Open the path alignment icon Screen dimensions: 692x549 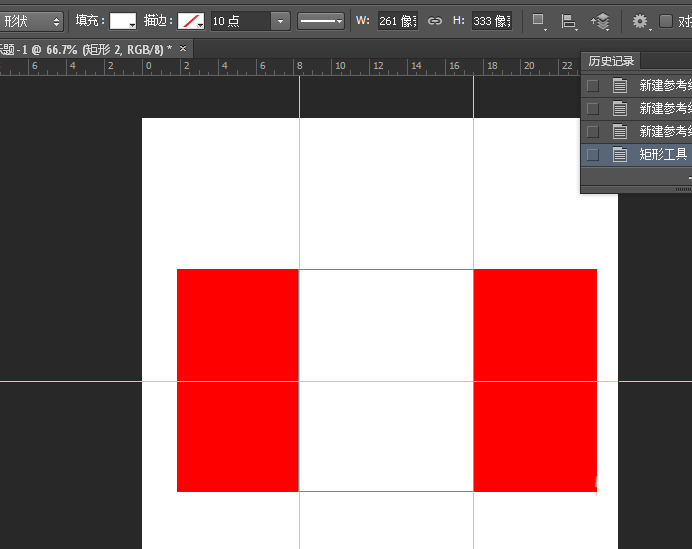tap(569, 21)
